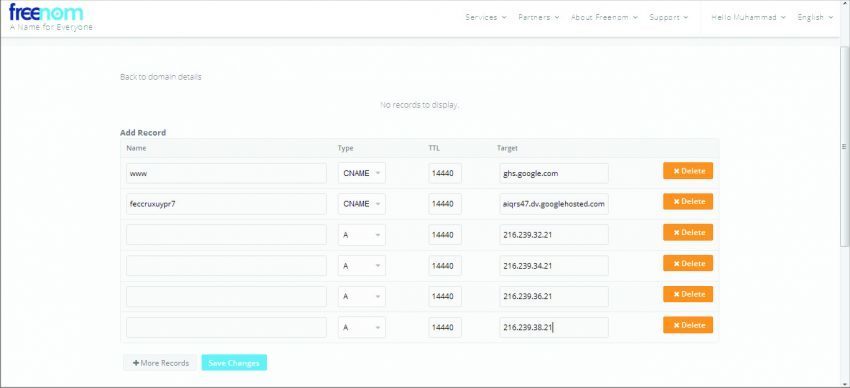Delete the A record for 216.239.32.21
The image size is (850, 388).
(x=688, y=232)
